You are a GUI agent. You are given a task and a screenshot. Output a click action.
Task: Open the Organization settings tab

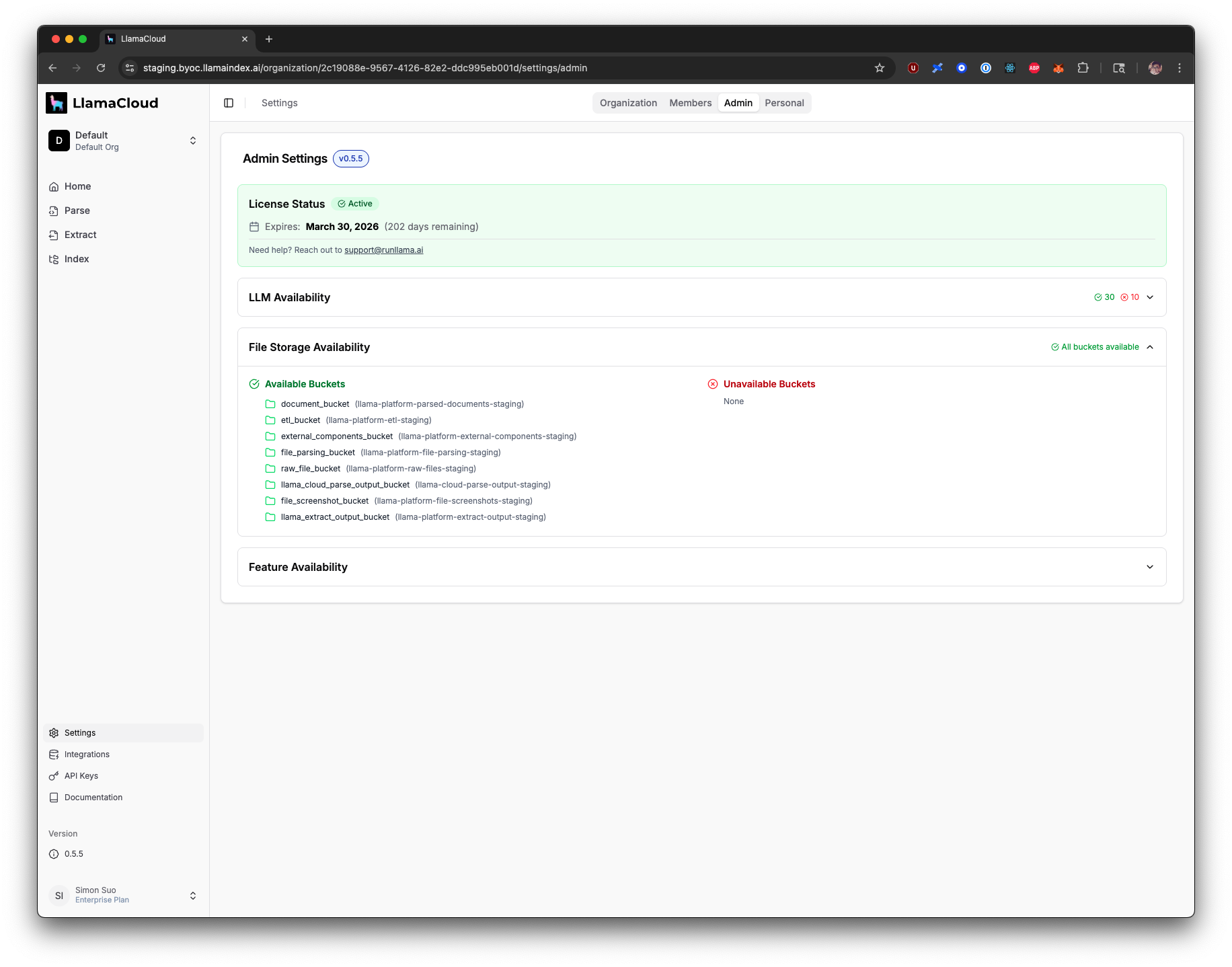[x=628, y=102]
